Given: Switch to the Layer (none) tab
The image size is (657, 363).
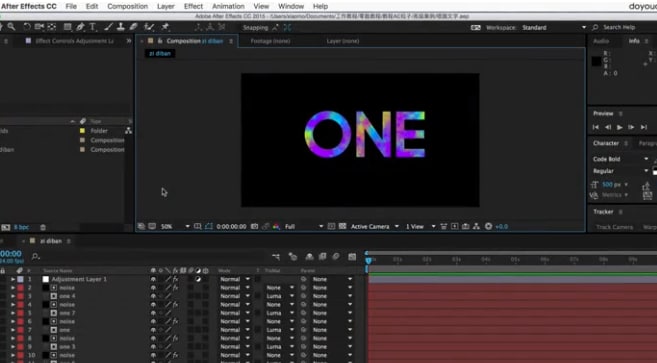Looking at the screenshot, I should tap(343, 41).
